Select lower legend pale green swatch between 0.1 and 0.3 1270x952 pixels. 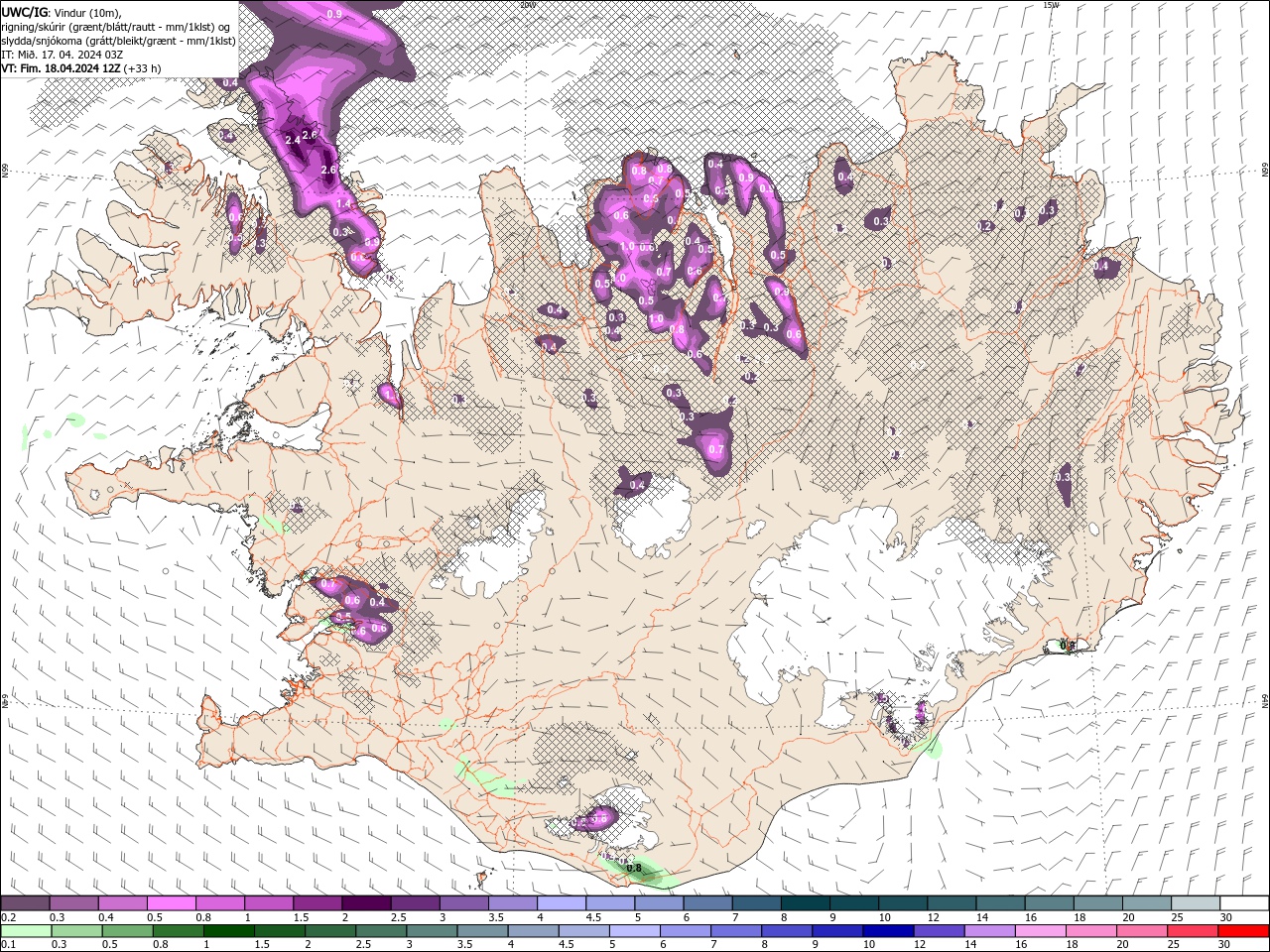click(26, 931)
